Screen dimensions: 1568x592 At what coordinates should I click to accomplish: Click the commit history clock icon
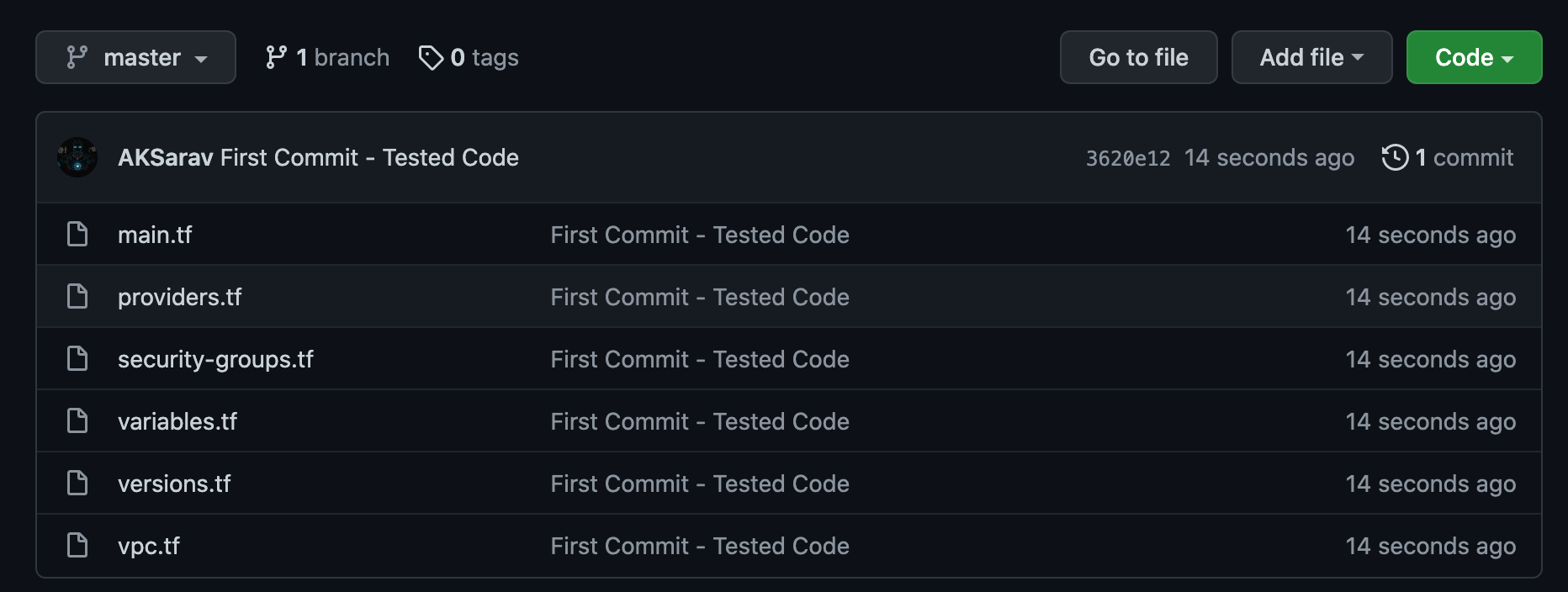[1395, 157]
